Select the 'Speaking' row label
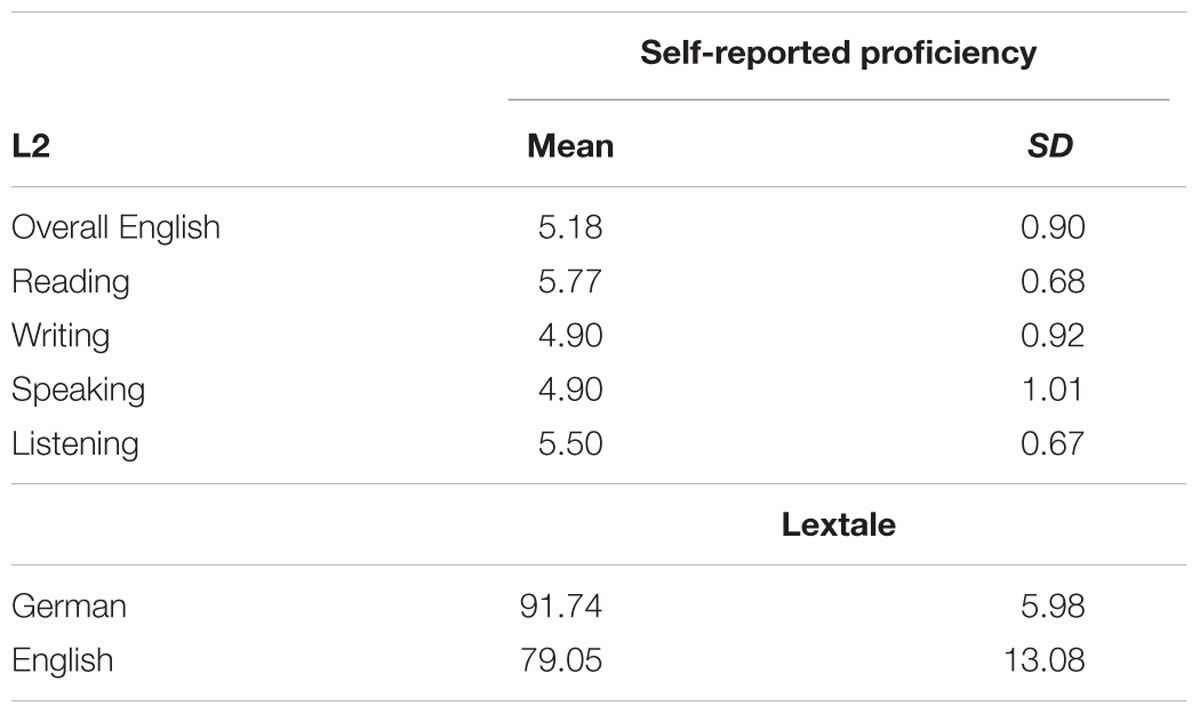 [x=78, y=390]
